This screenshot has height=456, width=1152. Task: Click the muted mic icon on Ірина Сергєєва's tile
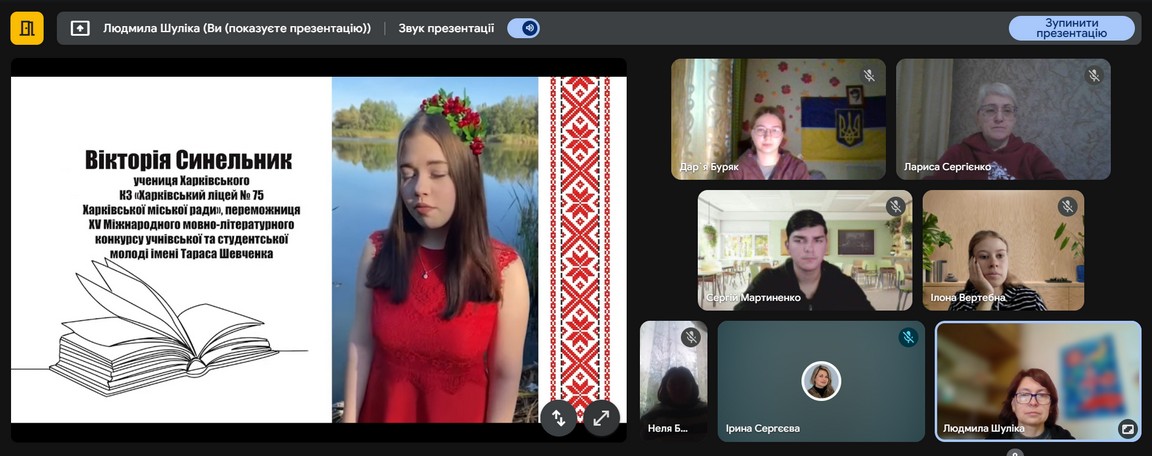907,337
